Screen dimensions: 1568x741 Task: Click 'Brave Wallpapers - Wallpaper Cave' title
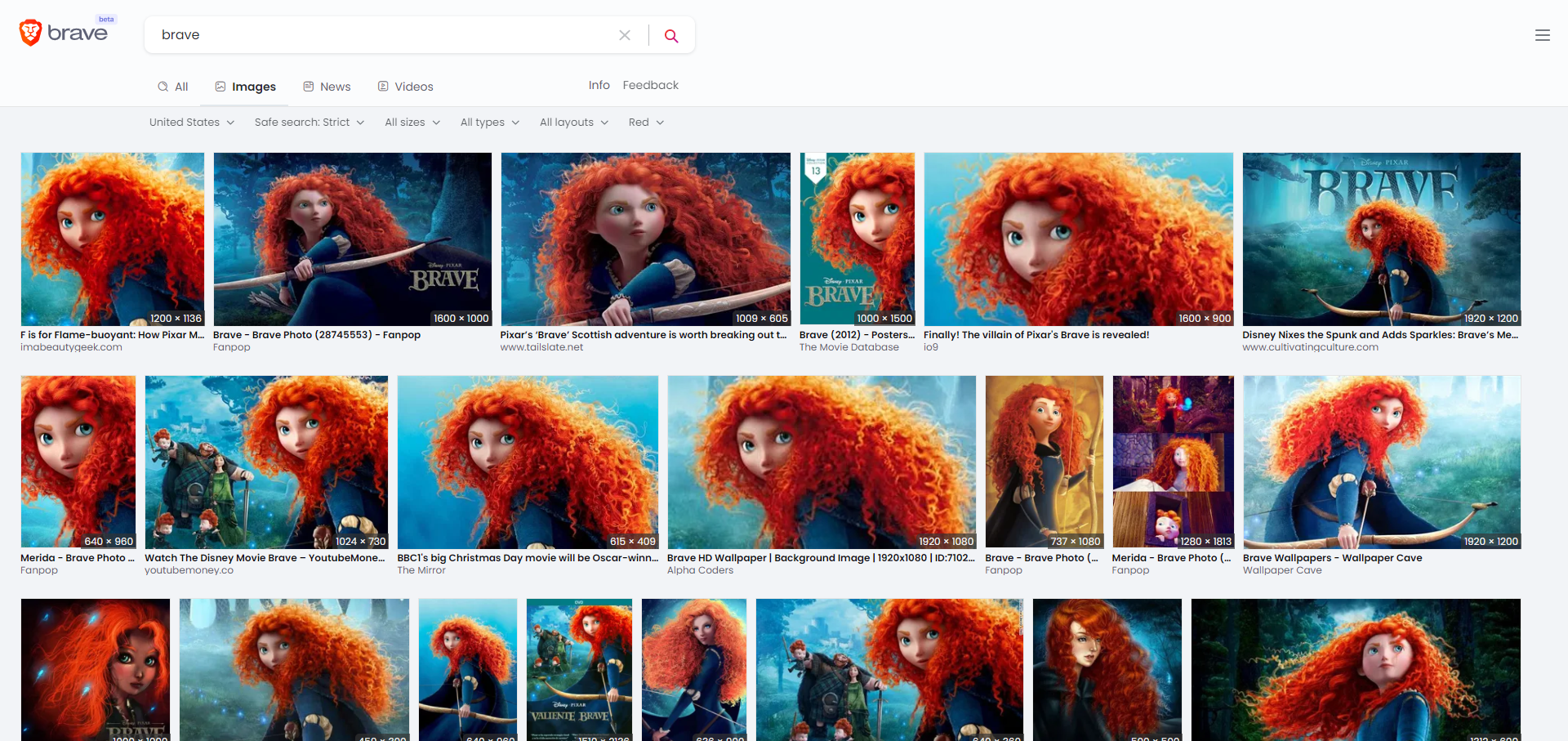[1333, 558]
